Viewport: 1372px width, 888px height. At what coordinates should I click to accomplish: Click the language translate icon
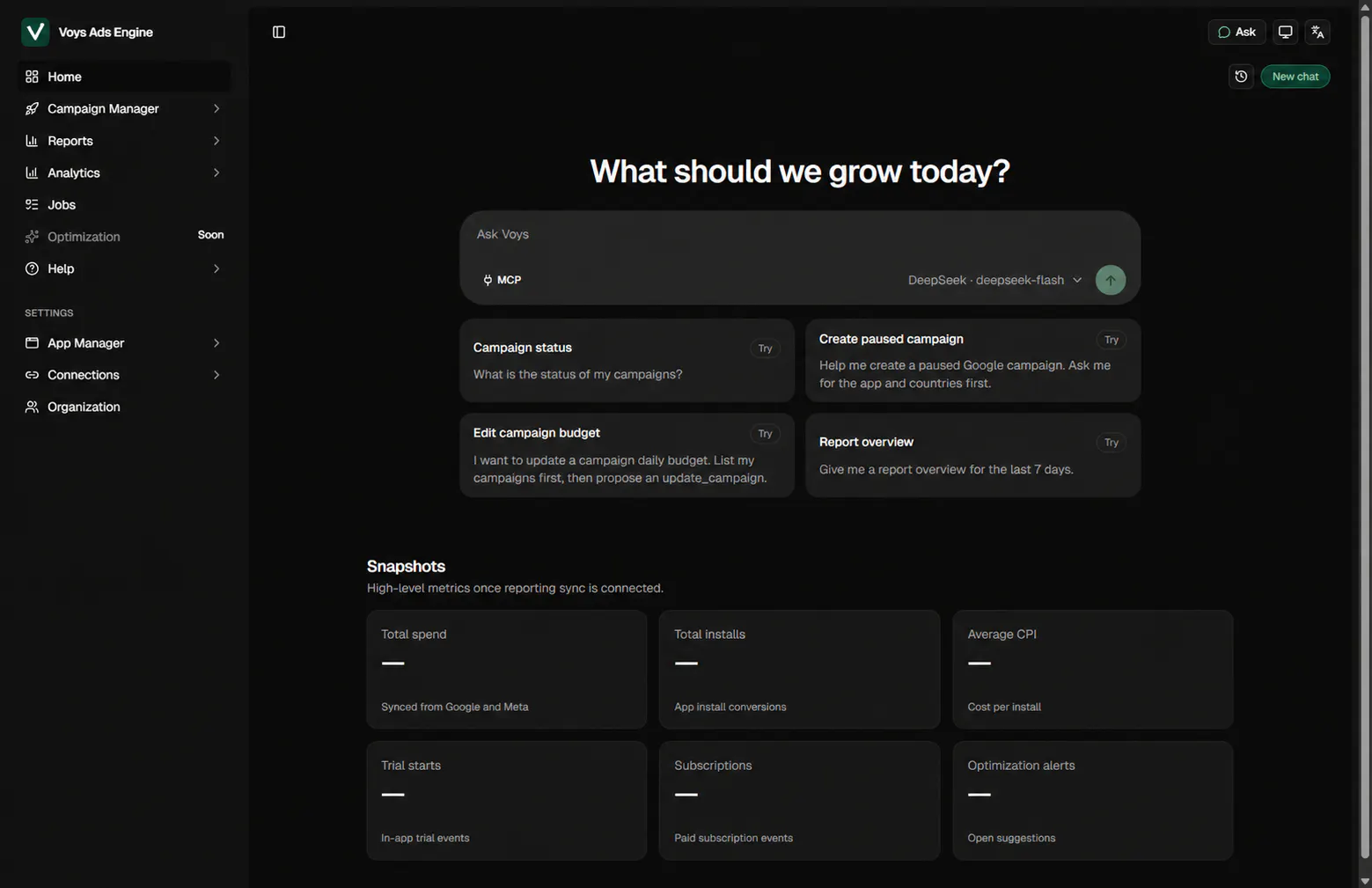1317,32
